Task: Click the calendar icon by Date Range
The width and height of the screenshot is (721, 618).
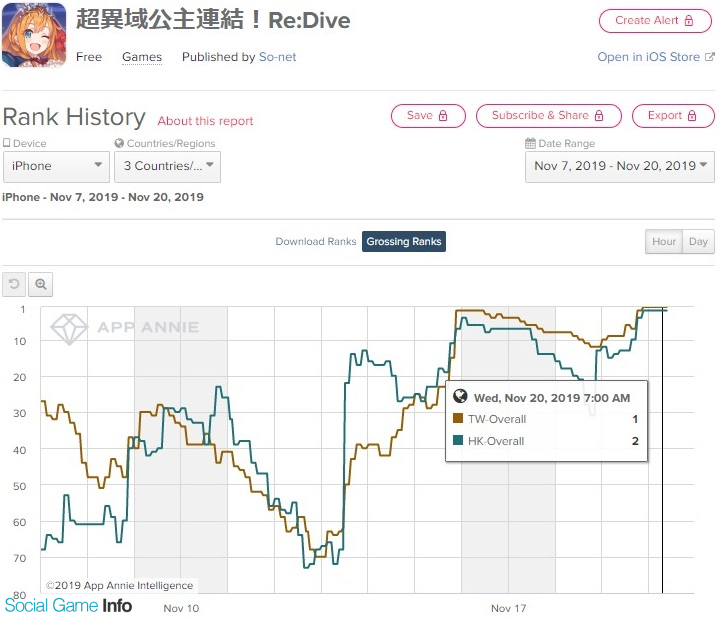Action: coord(530,143)
